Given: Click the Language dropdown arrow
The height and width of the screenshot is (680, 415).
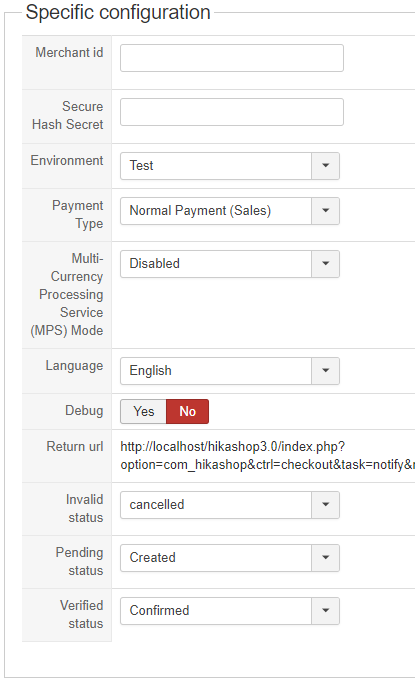Looking at the screenshot, I should click(x=326, y=371).
